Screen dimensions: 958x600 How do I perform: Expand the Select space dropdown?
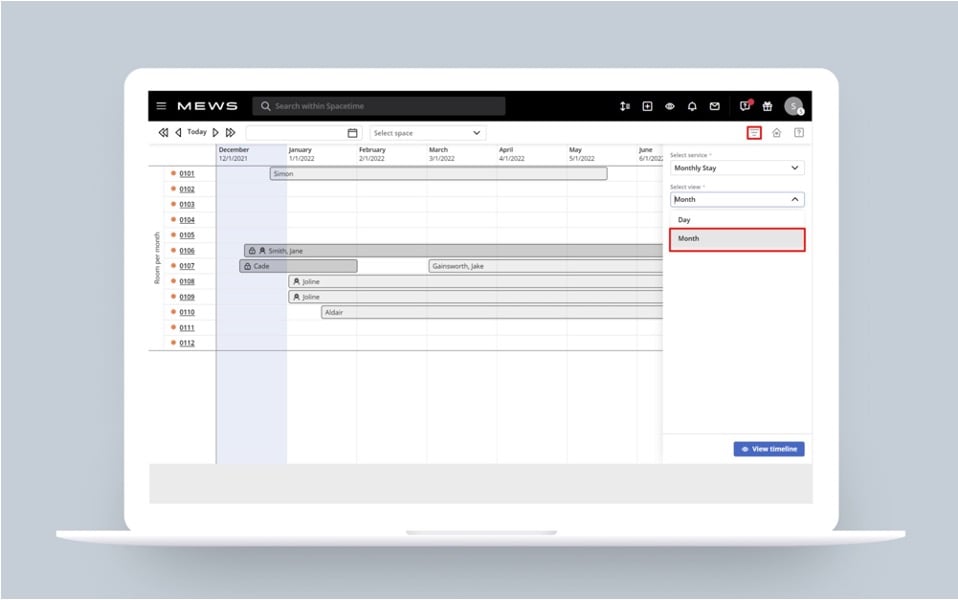click(427, 133)
